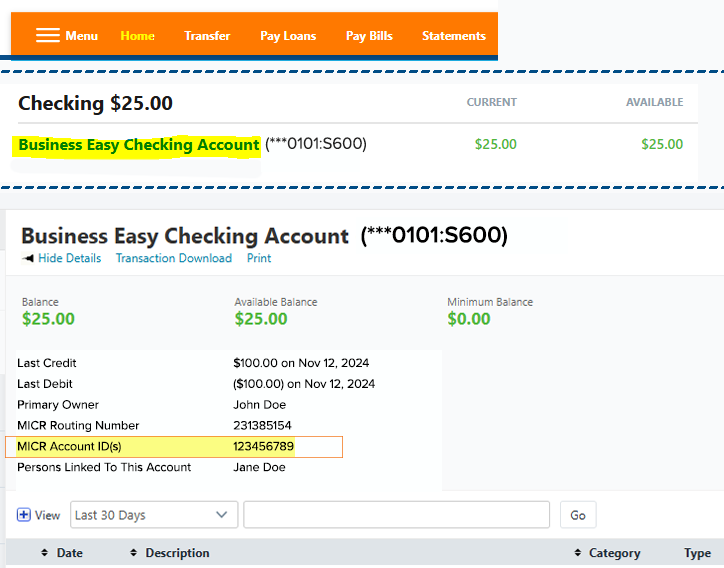The width and height of the screenshot is (724, 568).
Task: Click the Menu label in navigation
Action: pyautogui.click(x=82, y=36)
